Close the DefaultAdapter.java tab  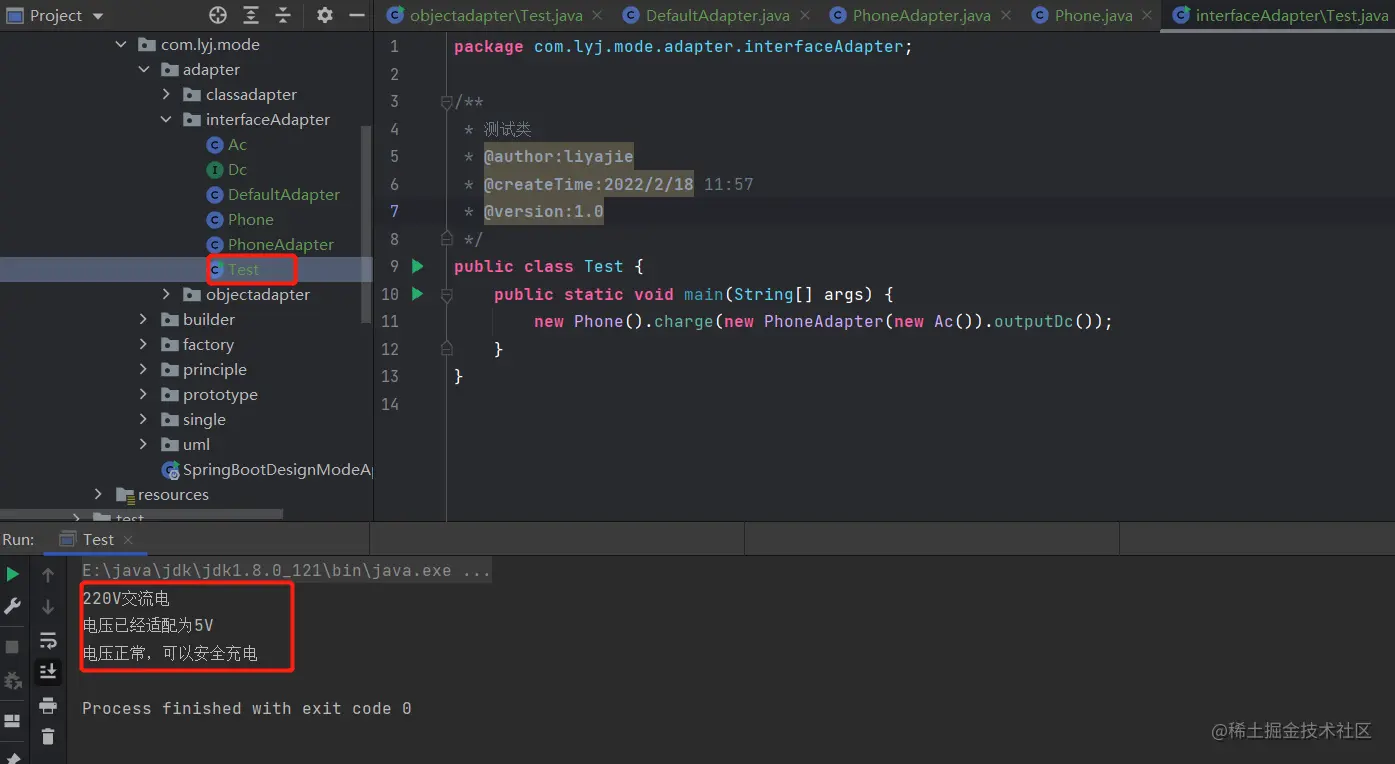pos(804,15)
